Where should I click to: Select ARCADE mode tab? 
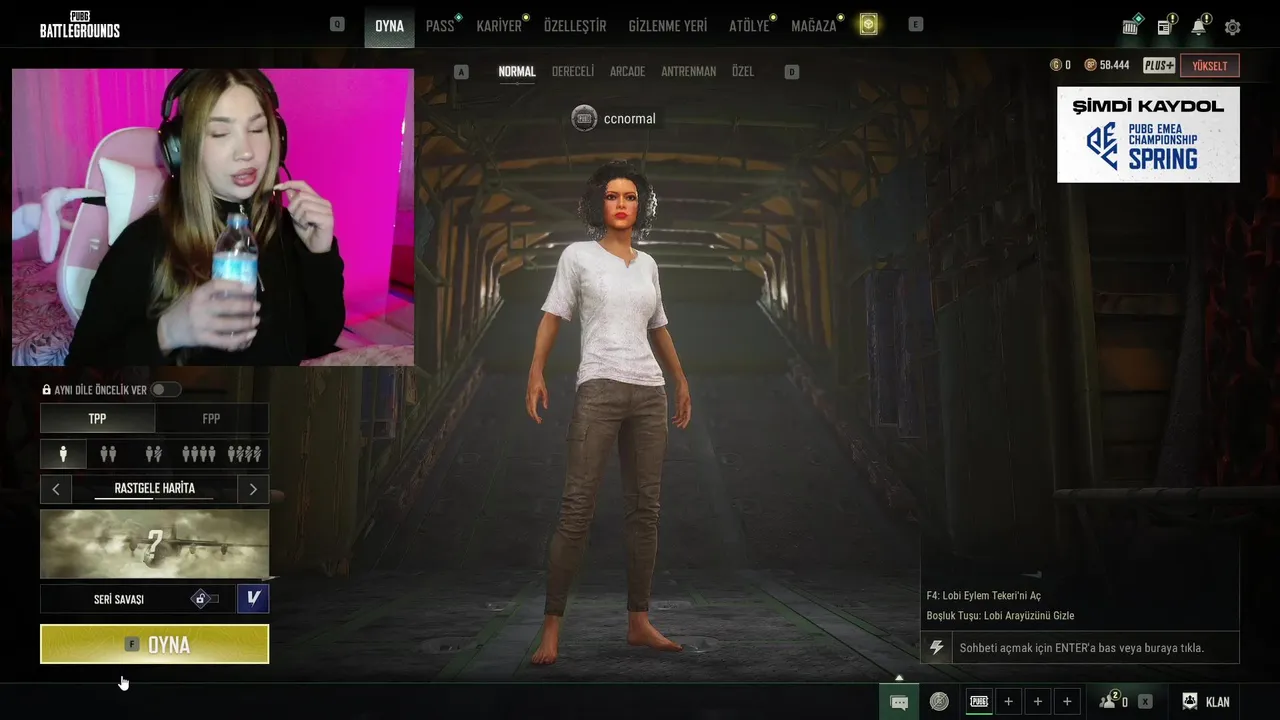coord(627,72)
